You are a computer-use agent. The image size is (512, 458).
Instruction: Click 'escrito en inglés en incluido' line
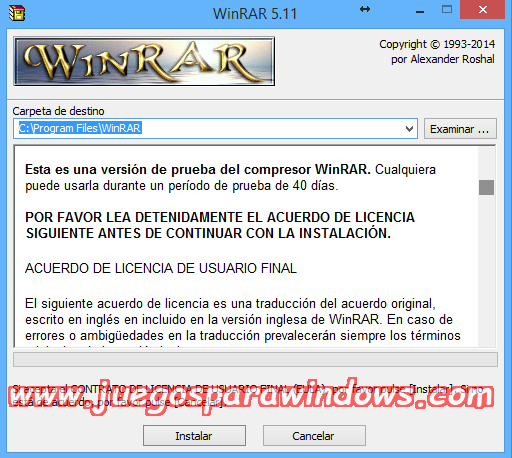click(x=239, y=320)
